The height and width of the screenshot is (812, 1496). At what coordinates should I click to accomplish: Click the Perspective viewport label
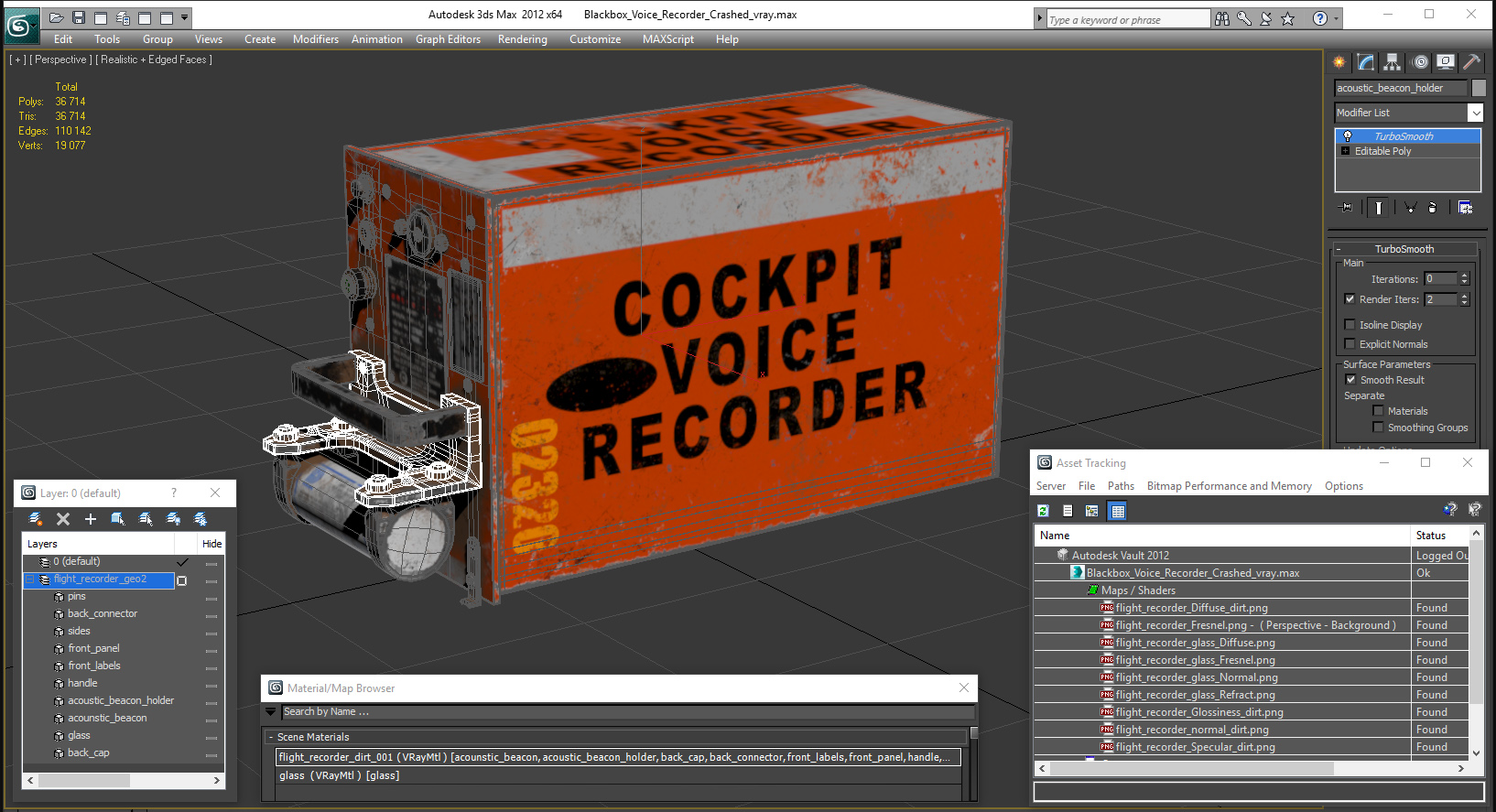coord(60,60)
